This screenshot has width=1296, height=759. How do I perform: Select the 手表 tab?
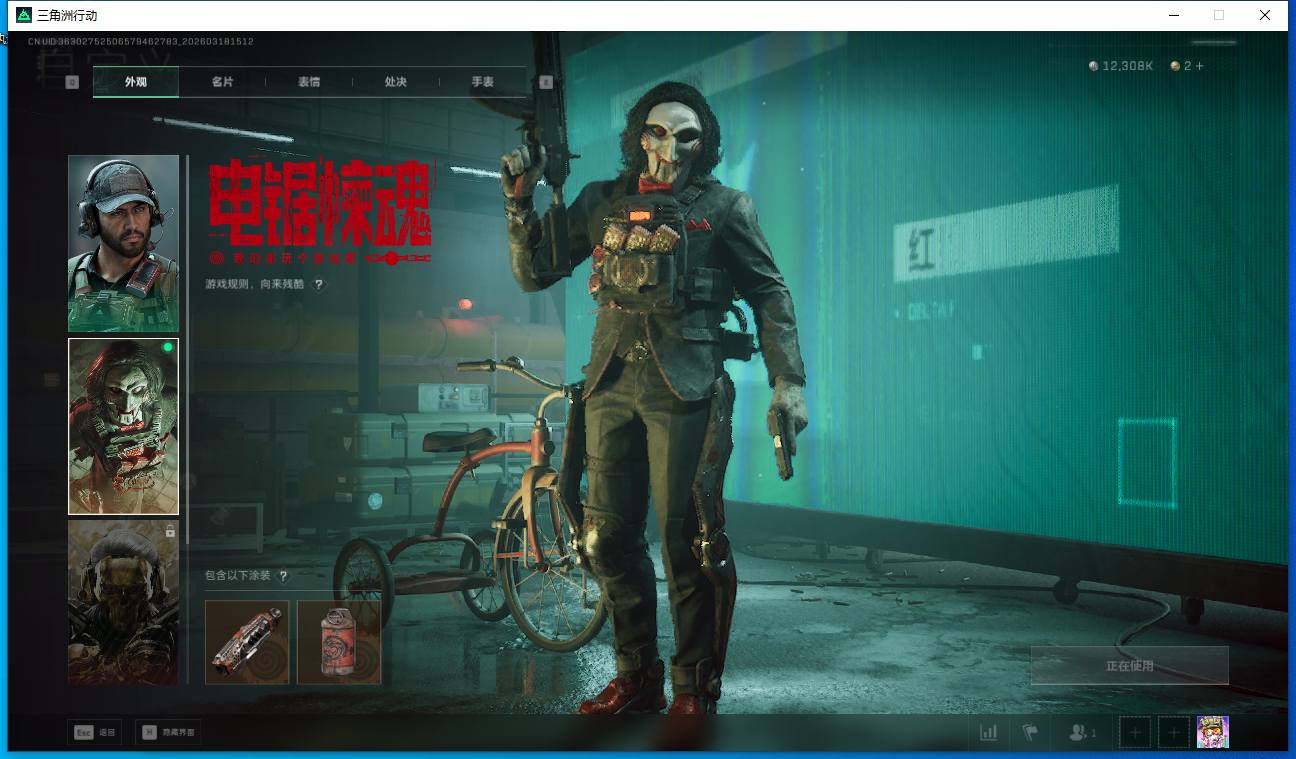click(x=483, y=82)
